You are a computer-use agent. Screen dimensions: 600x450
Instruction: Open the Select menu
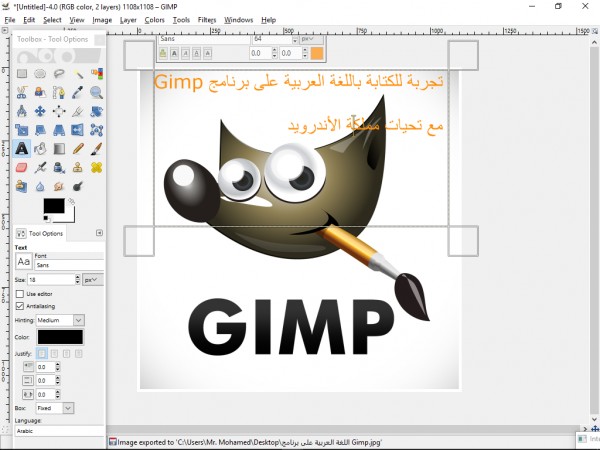52,20
